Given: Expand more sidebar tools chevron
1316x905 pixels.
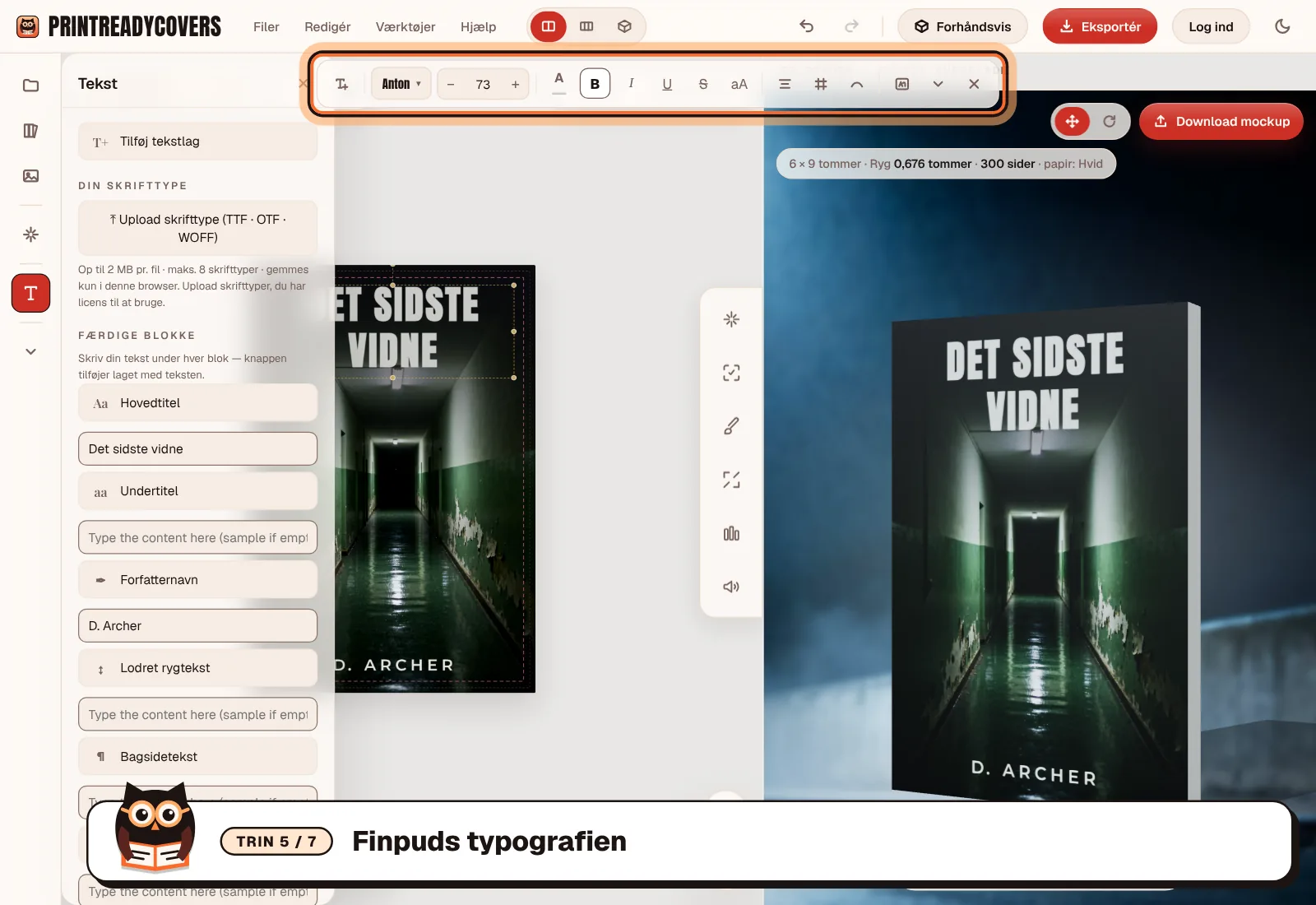Looking at the screenshot, I should tap(30, 351).
